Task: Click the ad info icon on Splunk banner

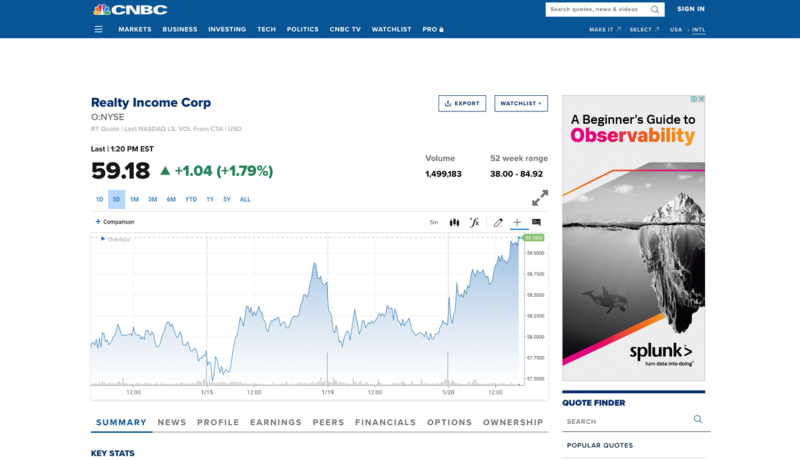Action: point(694,99)
